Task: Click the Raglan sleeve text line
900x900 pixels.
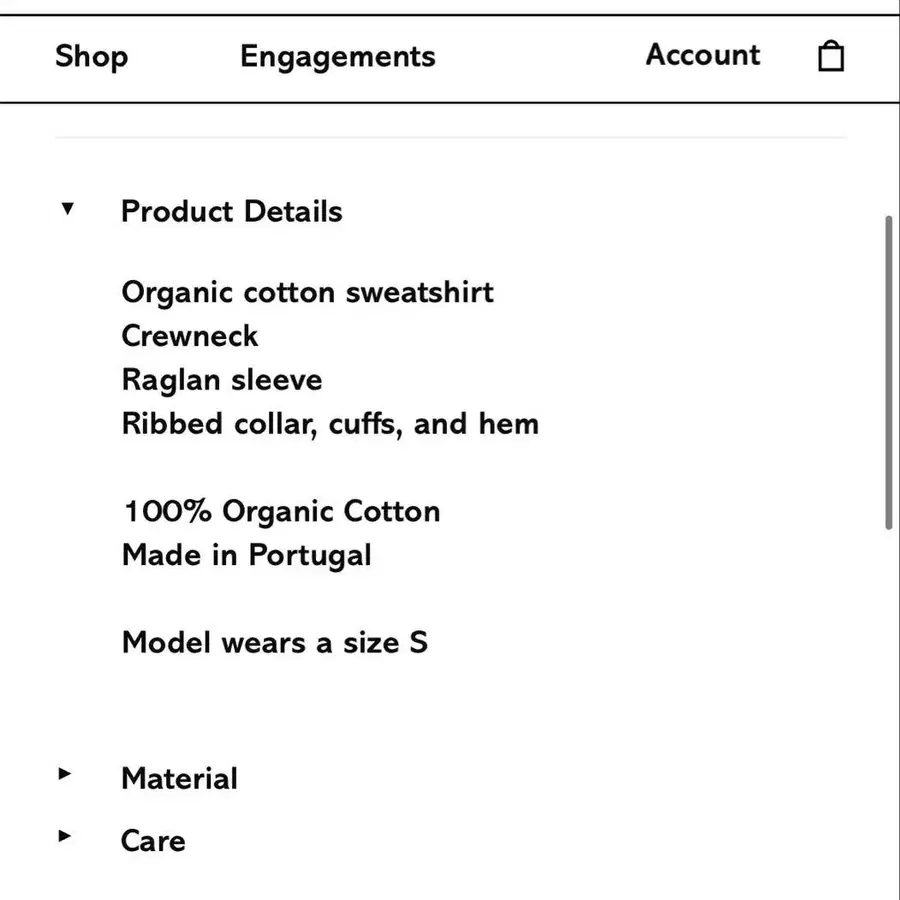Action: tap(222, 381)
